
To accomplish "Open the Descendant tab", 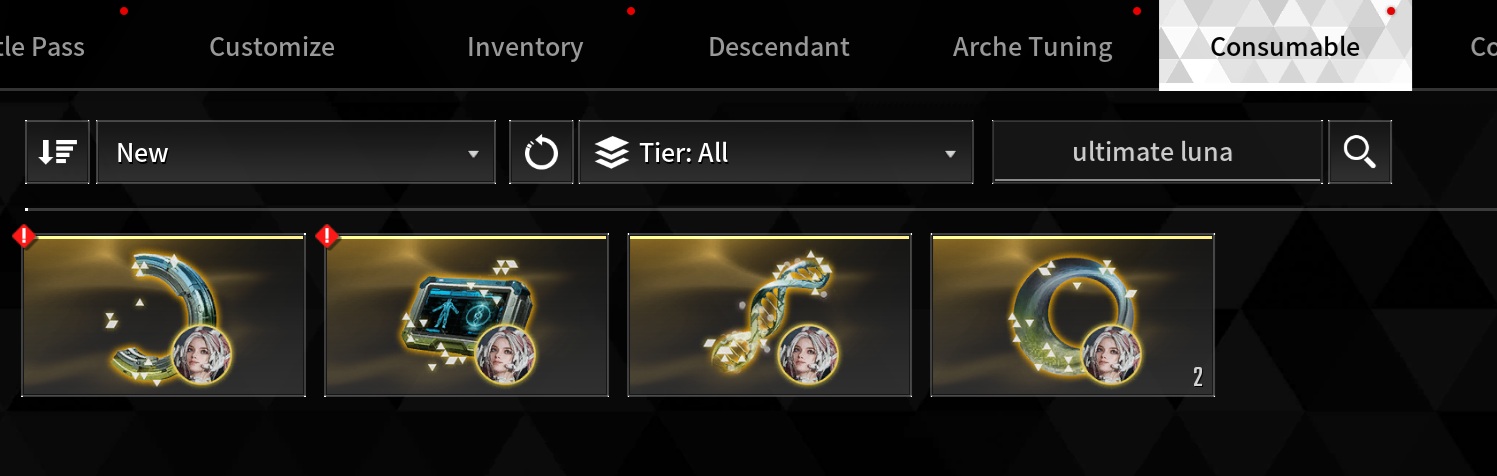I will (779, 47).
